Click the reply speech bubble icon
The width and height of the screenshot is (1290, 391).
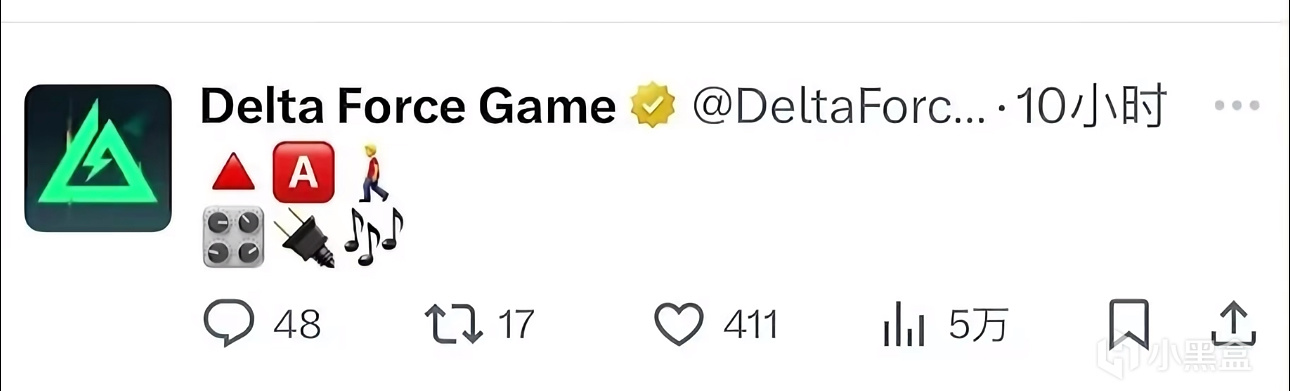[230, 324]
